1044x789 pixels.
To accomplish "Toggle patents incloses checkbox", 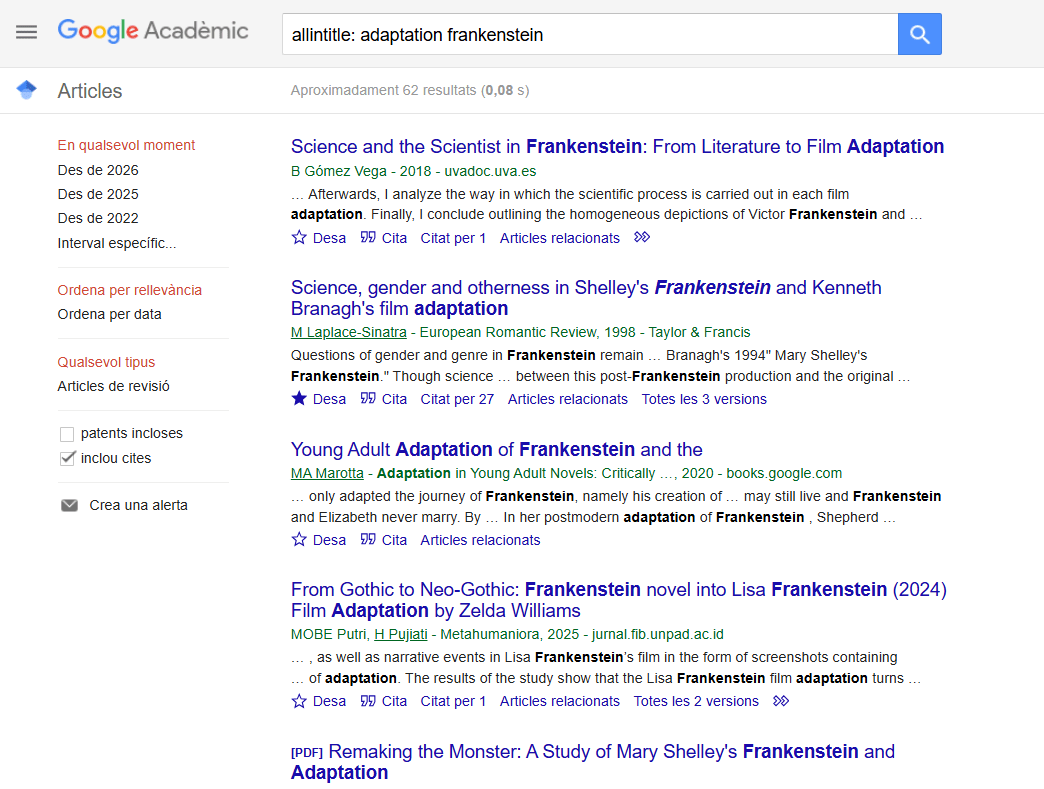I will click(x=67, y=434).
